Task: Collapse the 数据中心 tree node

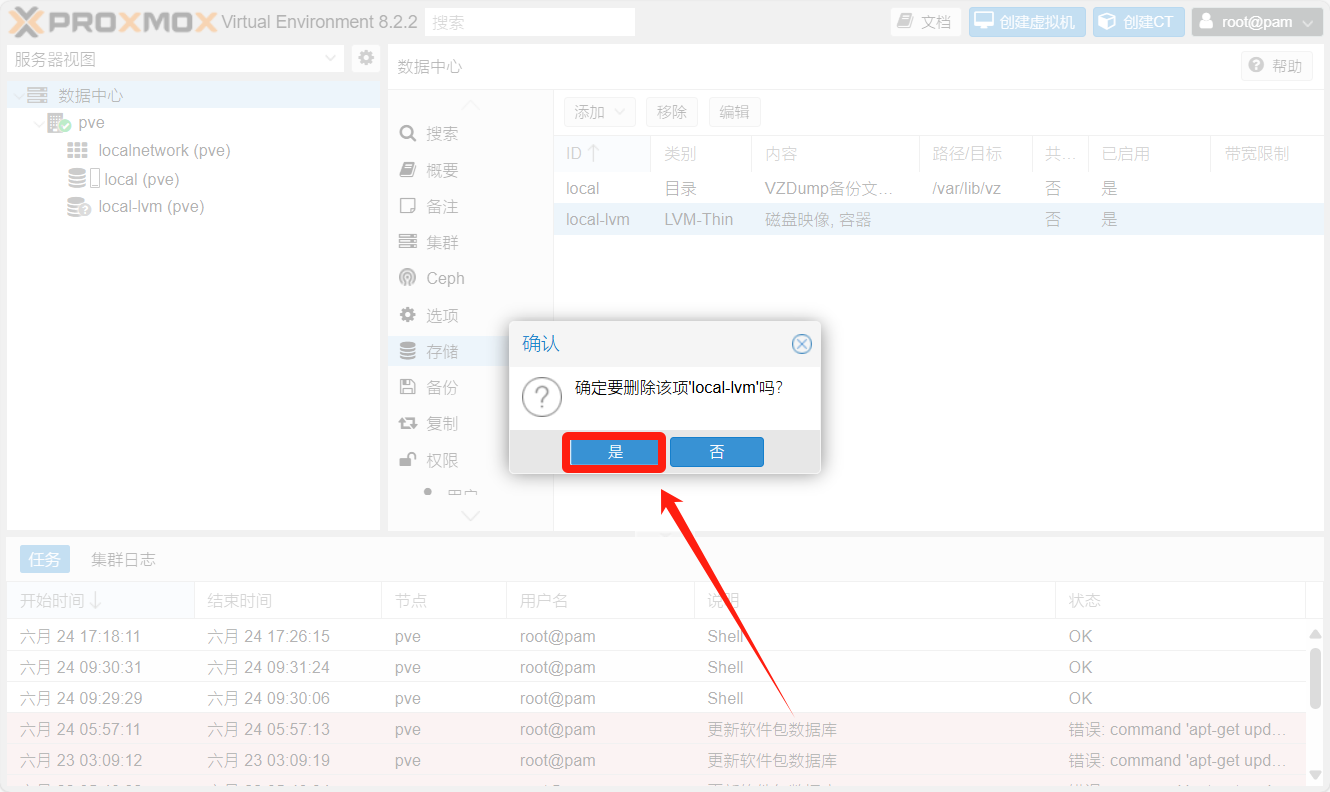Action: pyautogui.click(x=19, y=96)
